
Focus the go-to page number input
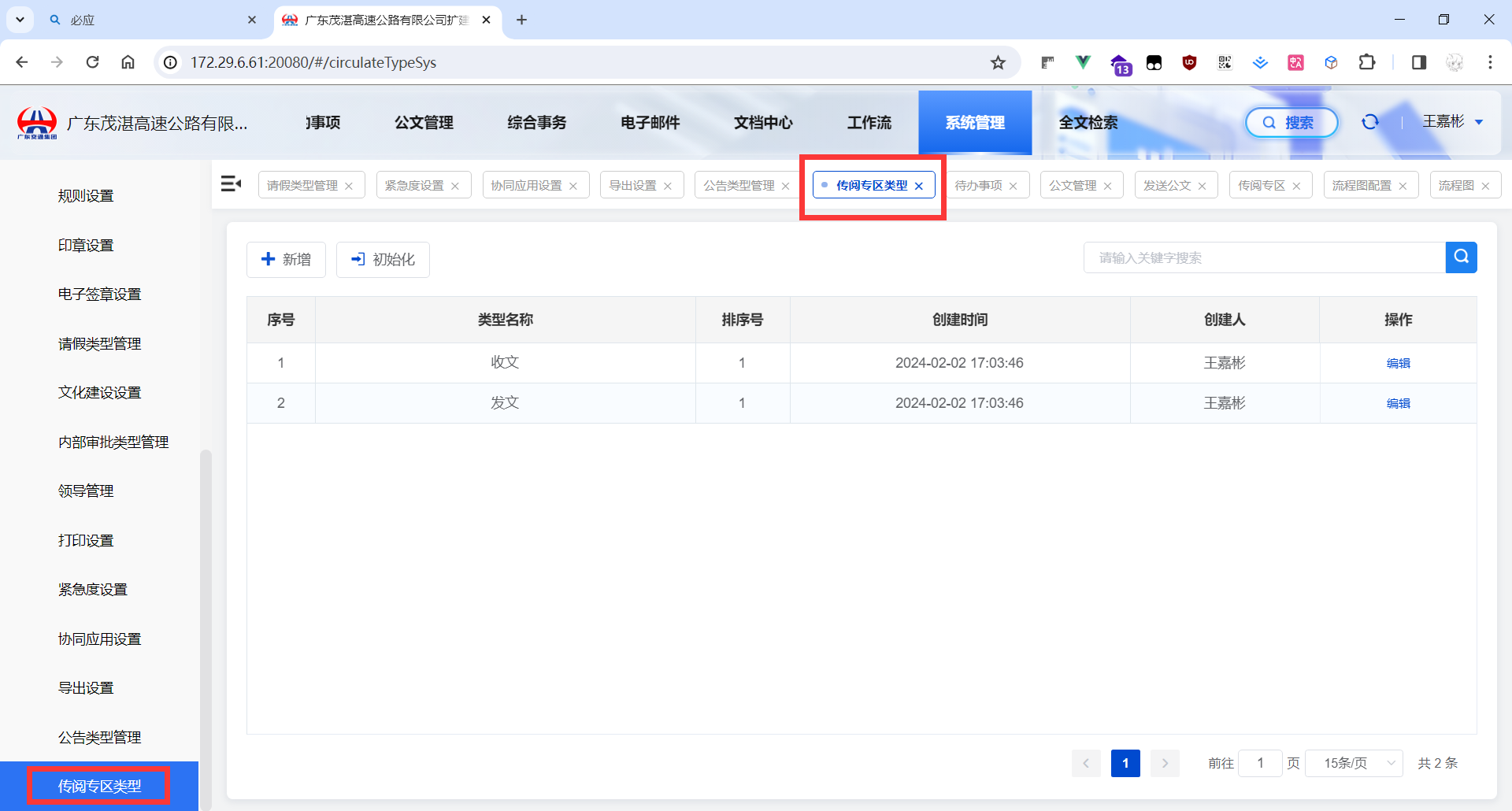click(1260, 763)
